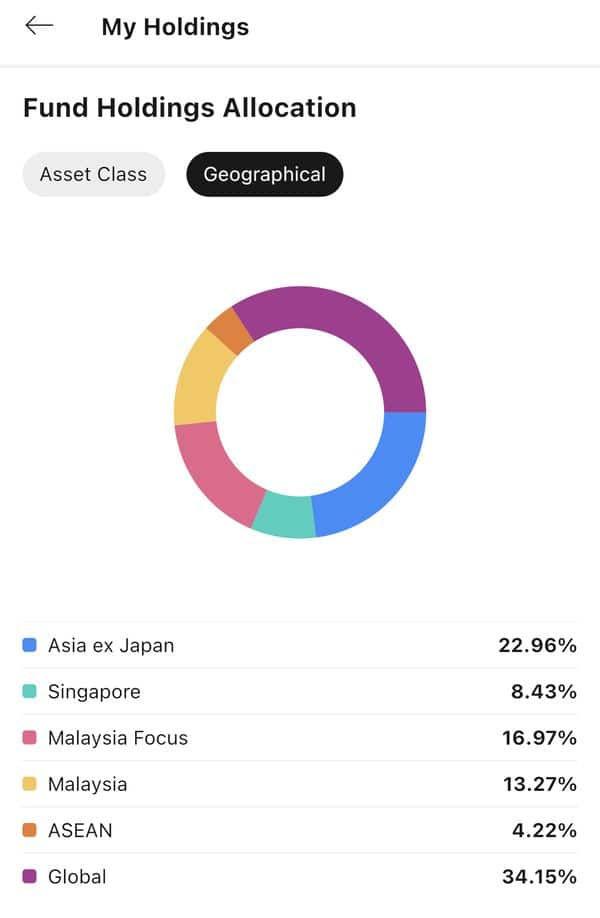The image size is (600, 918).
Task: Click the 34.15% Global percentage
Action: click(x=539, y=876)
